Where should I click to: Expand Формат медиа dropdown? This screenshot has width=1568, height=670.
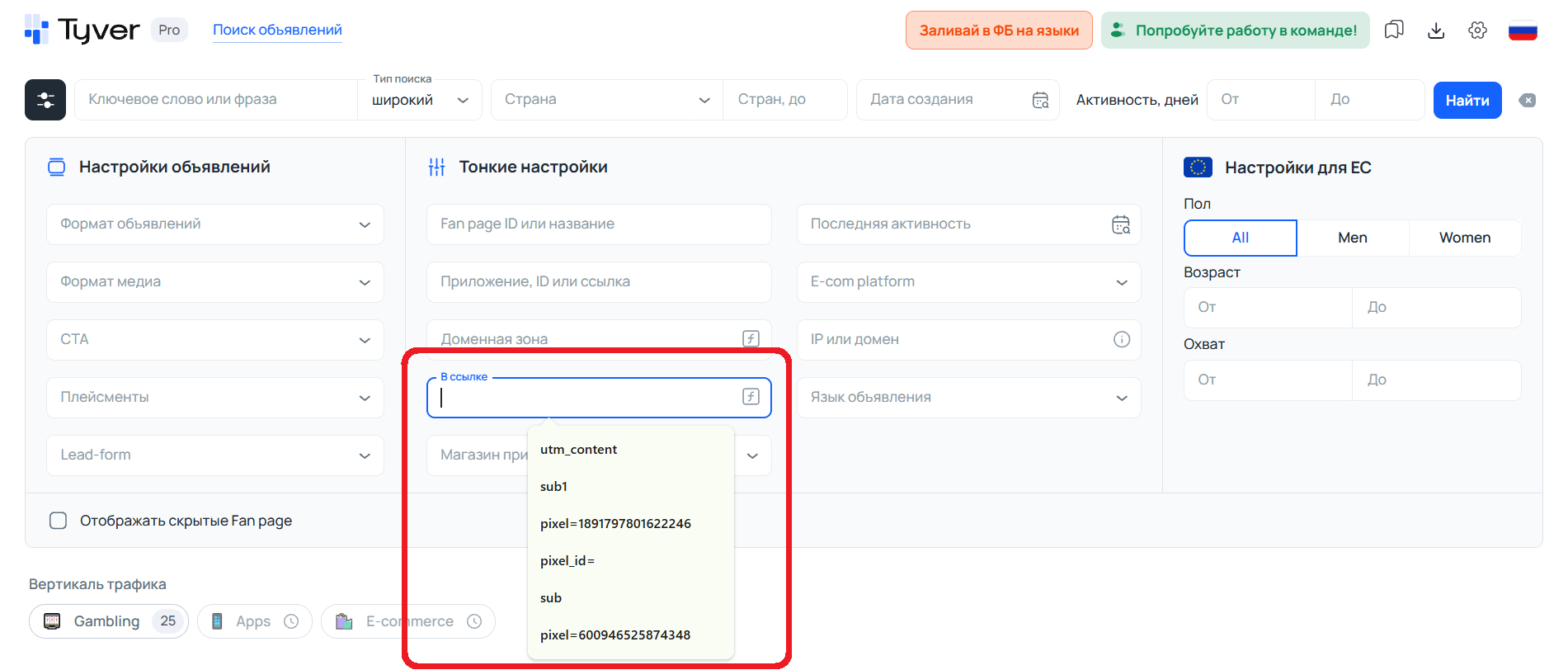pos(215,282)
